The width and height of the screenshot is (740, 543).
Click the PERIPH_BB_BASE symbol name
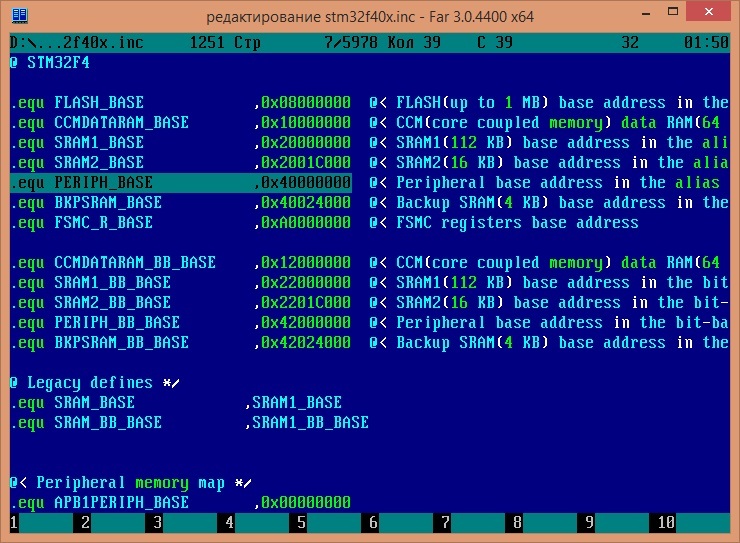[117, 322]
